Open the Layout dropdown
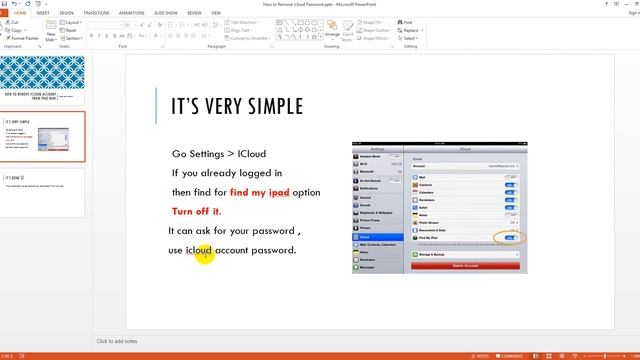Image resolution: width=640 pixels, height=360 pixels. (x=71, y=22)
